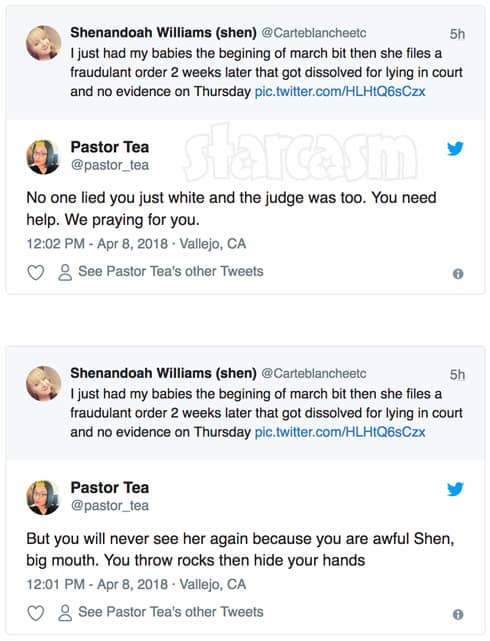Open @Carteblancheetc handle in top quoted tweet
Viewport: 490px width, 641px height.
click(313, 33)
